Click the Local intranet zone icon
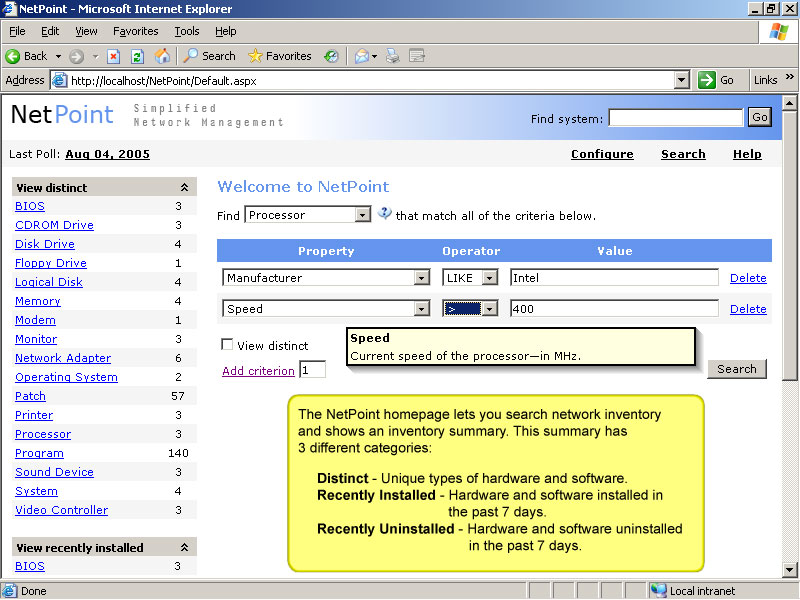Viewport: 800px width, 600px height. (x=658, y=590)
